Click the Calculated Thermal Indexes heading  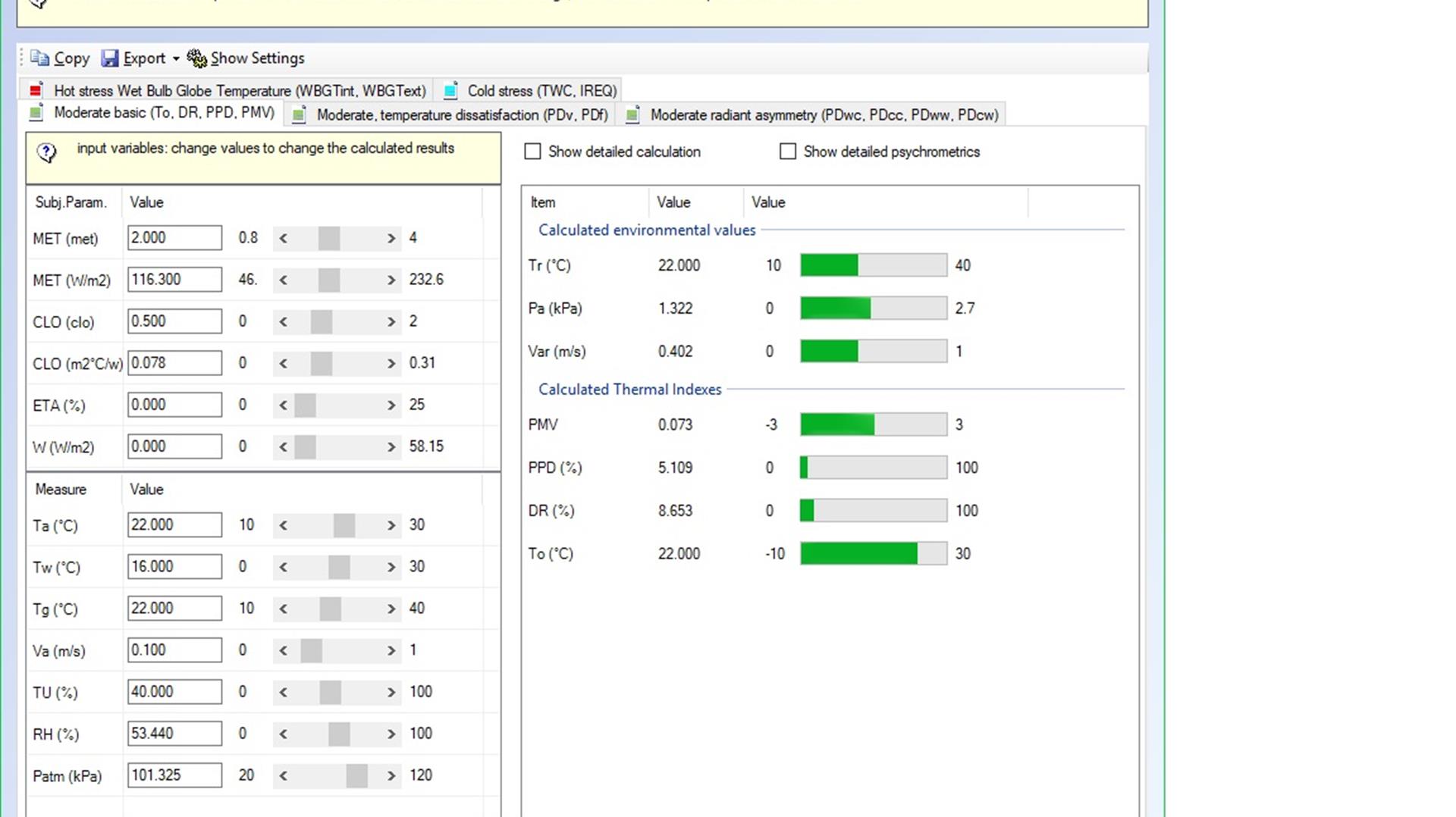click(630, 390)
